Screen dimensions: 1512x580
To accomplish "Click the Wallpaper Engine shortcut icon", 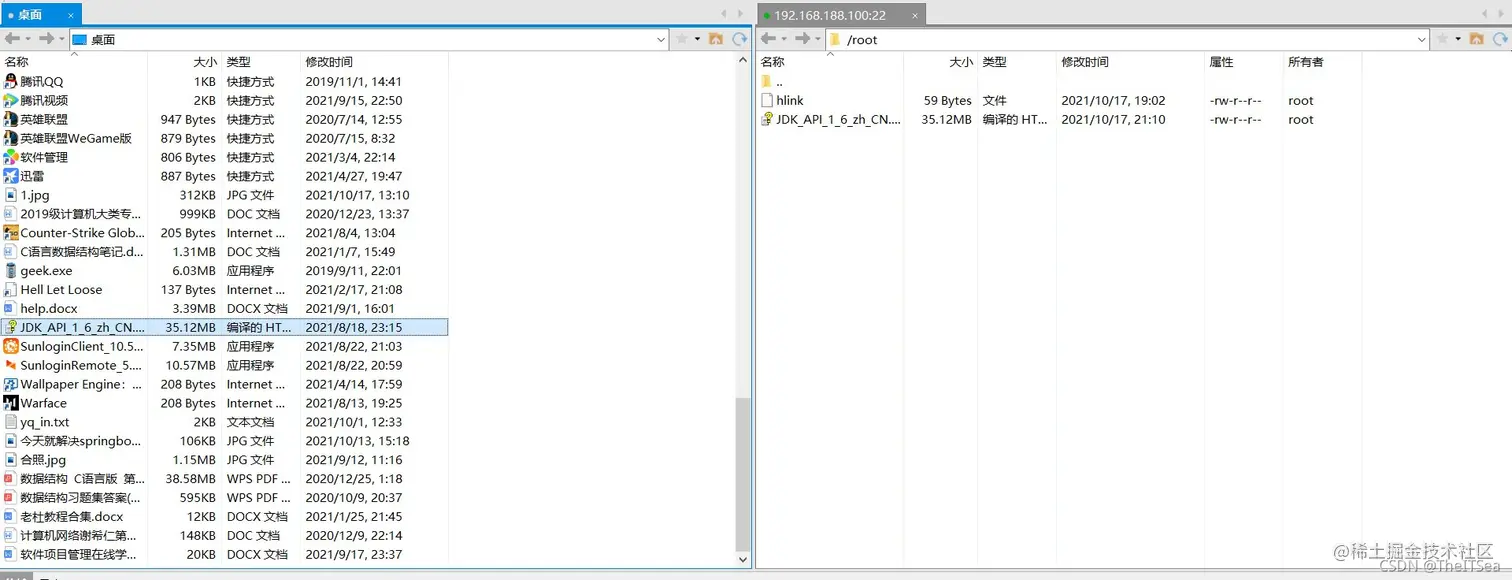I will point(11,385).
